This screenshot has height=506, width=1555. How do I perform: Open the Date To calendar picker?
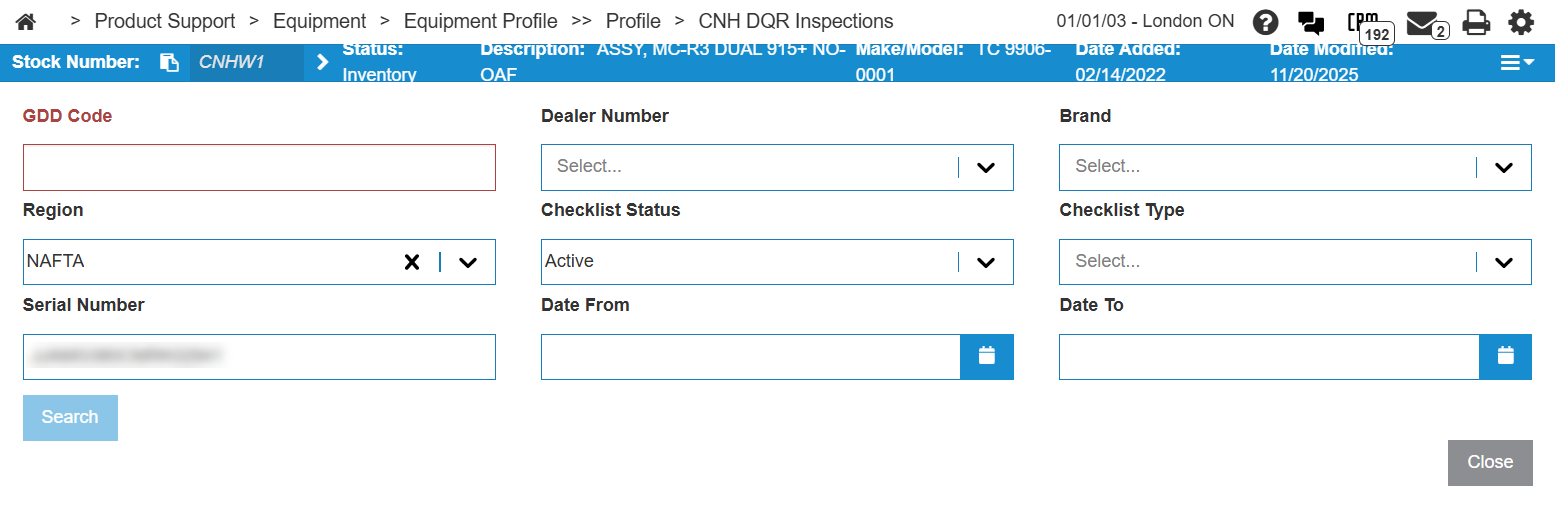pos(1504,356)
